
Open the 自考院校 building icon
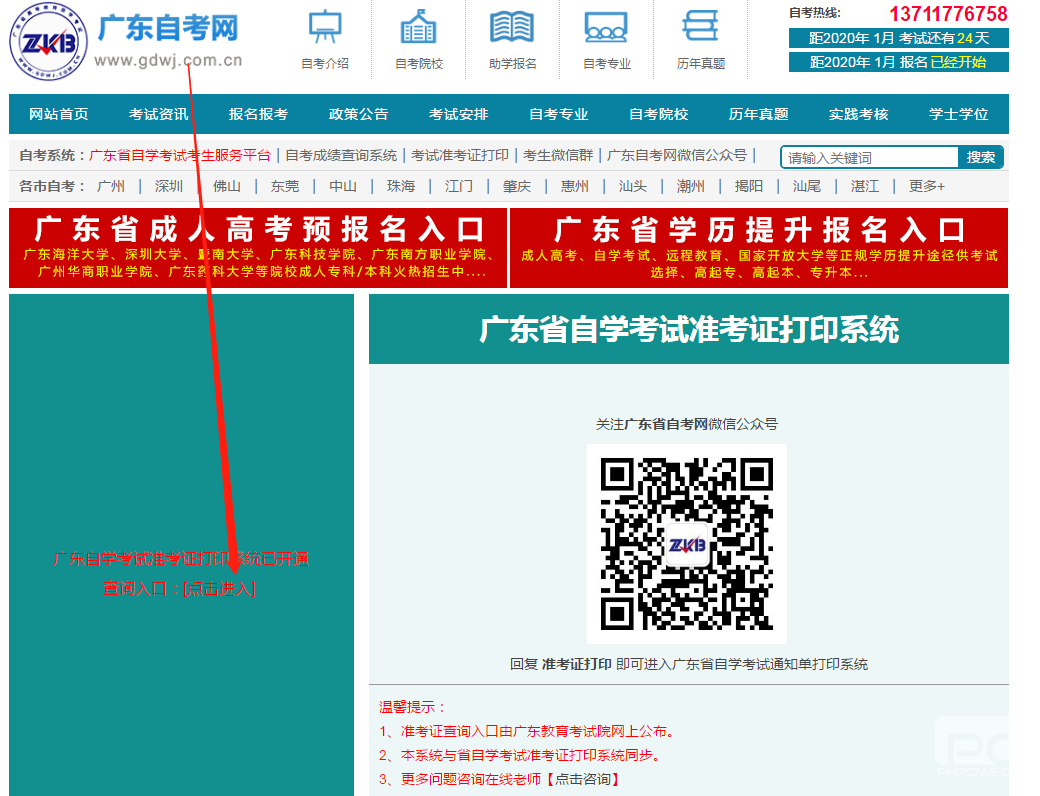(x=418, y=27)
